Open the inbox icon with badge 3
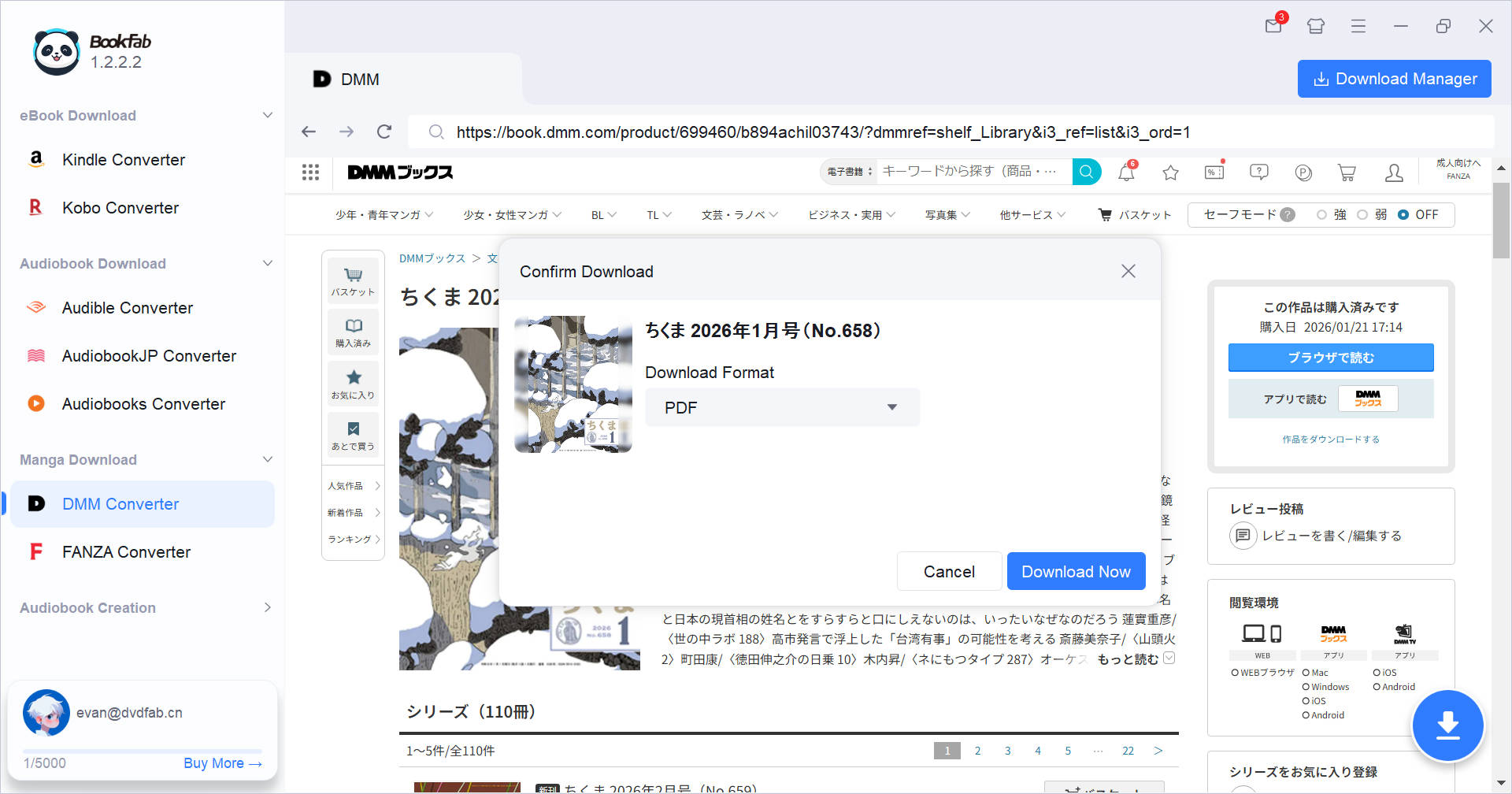Viewport: 1512px width, 794px height. coord(1273,25)
